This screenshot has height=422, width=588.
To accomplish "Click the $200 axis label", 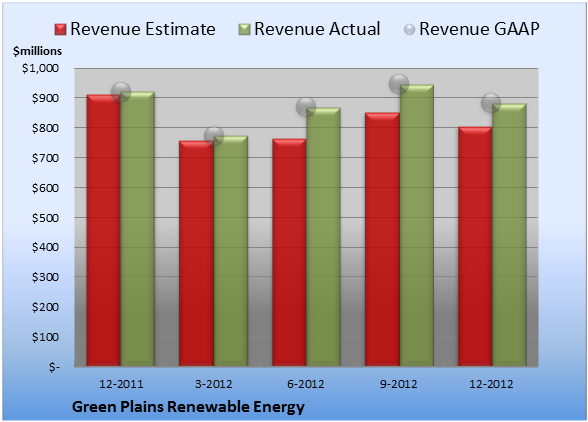I will (x=45, y=307).
